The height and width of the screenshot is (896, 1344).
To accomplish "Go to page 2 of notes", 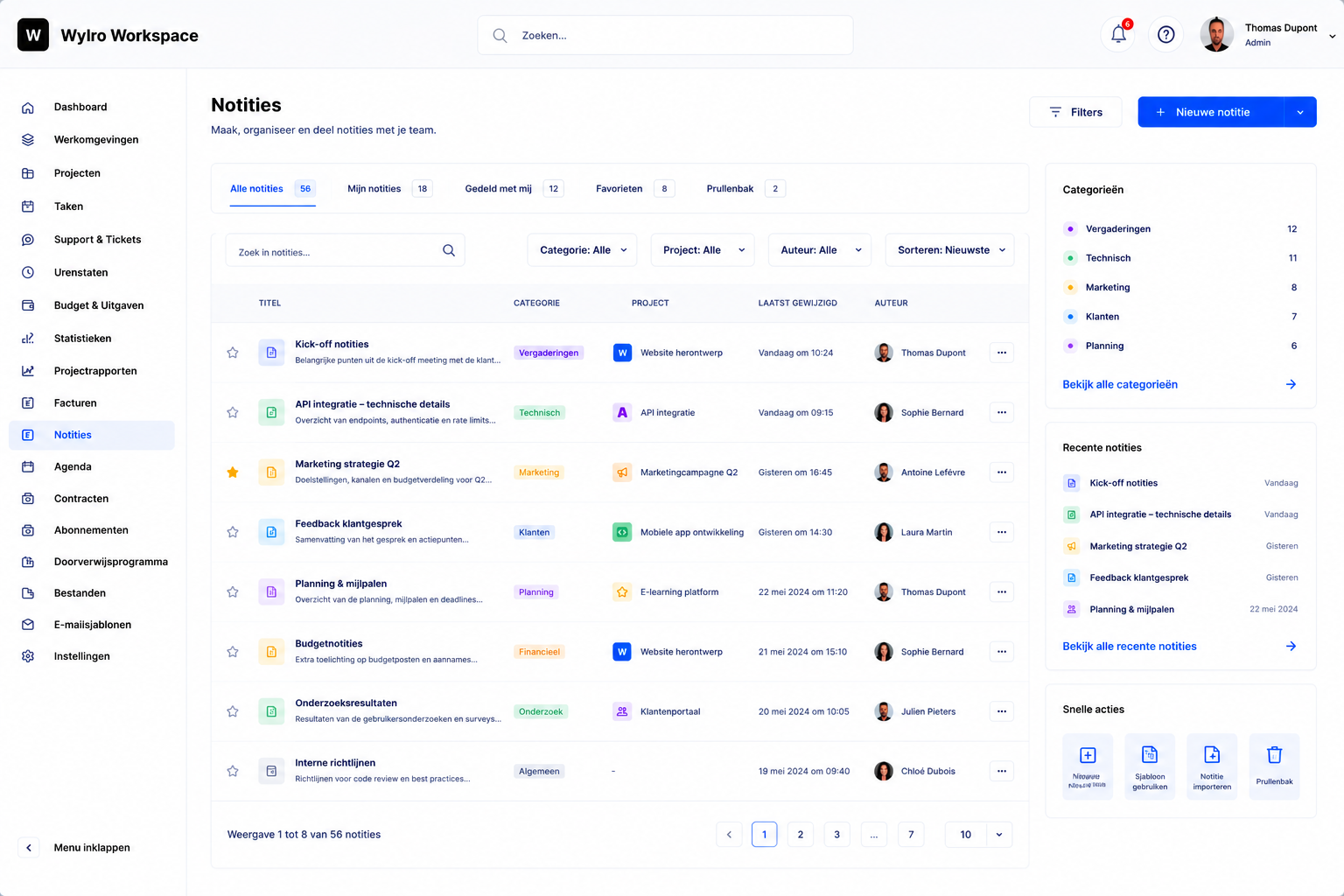I will pos(801,834).
